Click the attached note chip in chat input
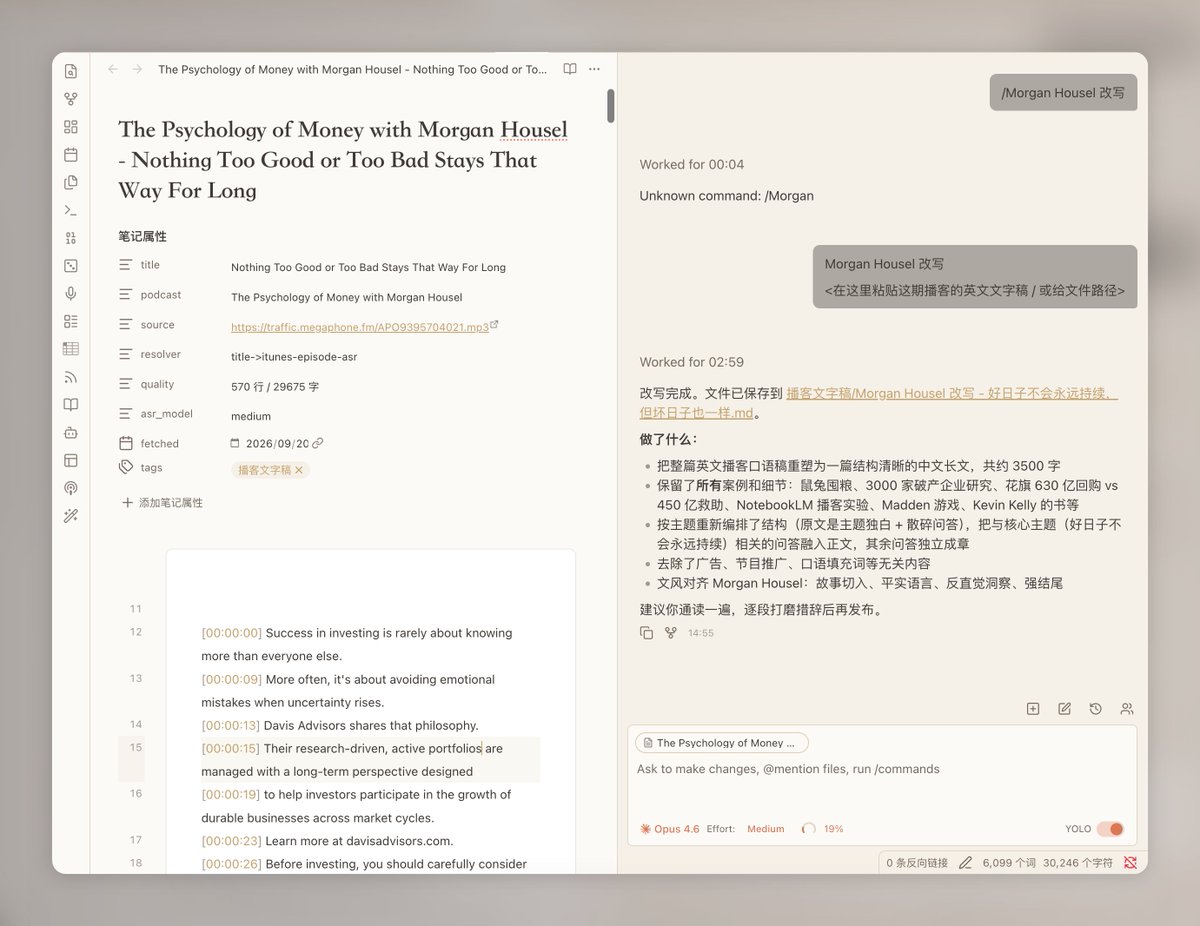 (x=721, y=743)
